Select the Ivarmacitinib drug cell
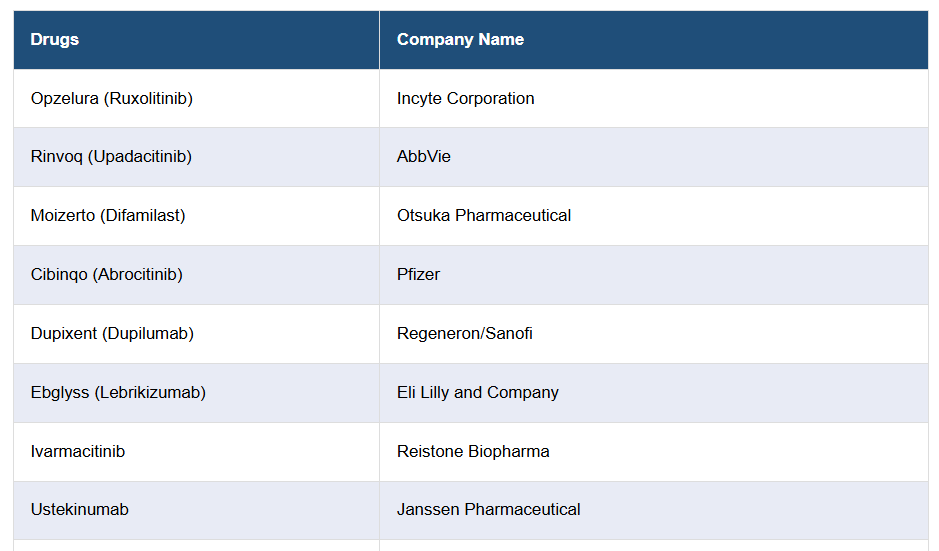This screenshot has height=551, width=939. (78, 452)
